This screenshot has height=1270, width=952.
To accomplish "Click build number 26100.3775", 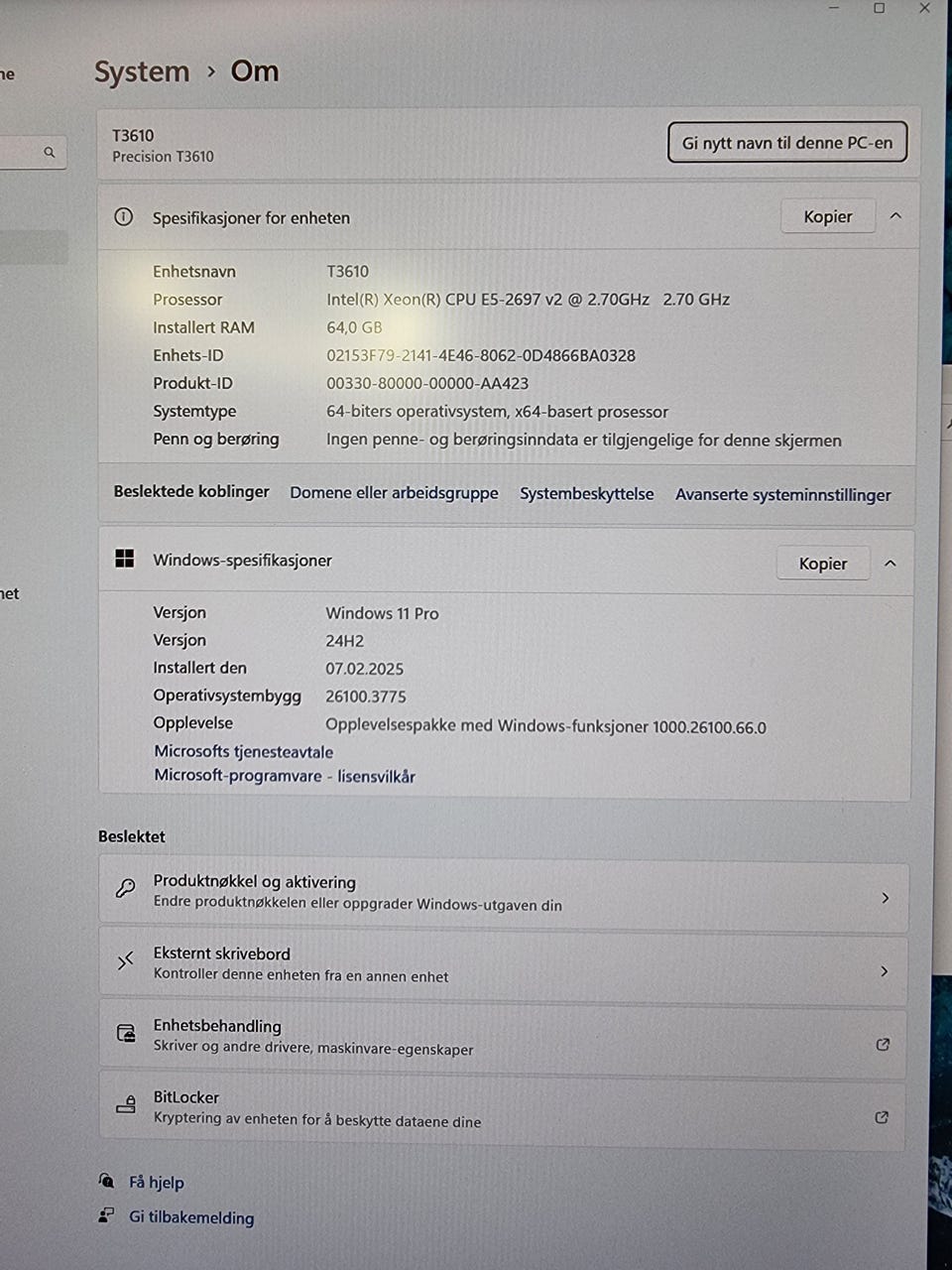I will coord(366,697).
